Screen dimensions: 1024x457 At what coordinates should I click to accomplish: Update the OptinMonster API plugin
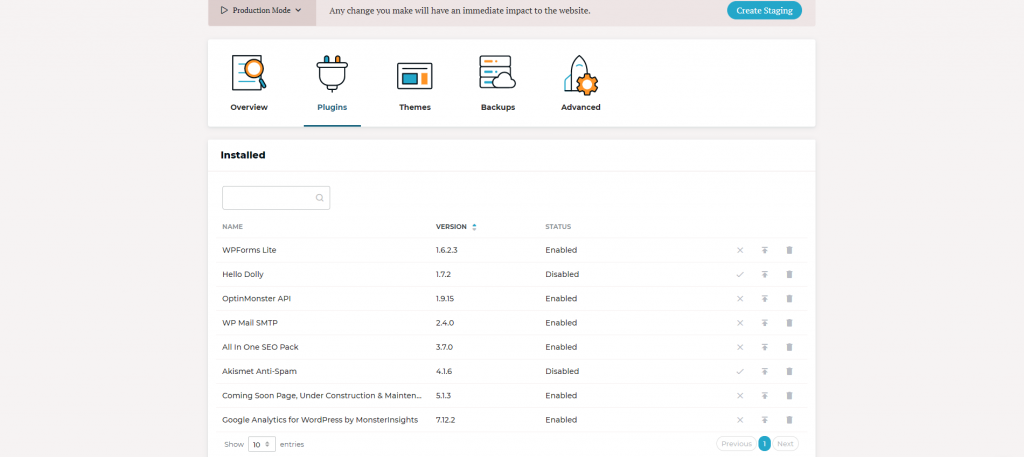click(x=764, y=298)
